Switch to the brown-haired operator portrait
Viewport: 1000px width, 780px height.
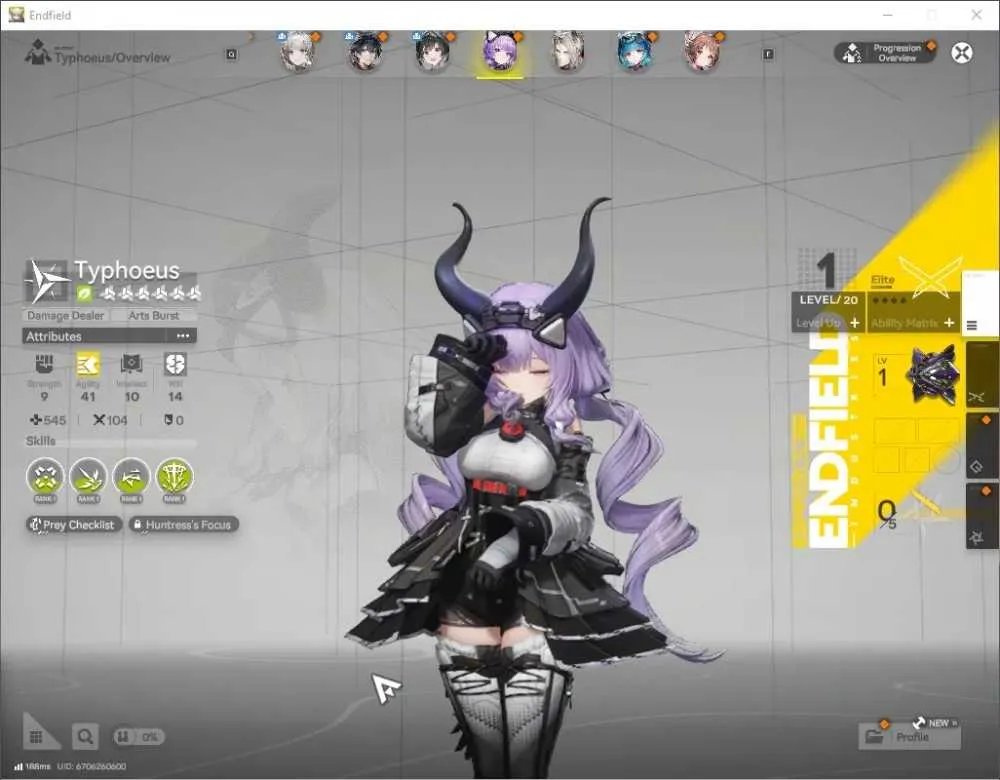coord(702,51)
